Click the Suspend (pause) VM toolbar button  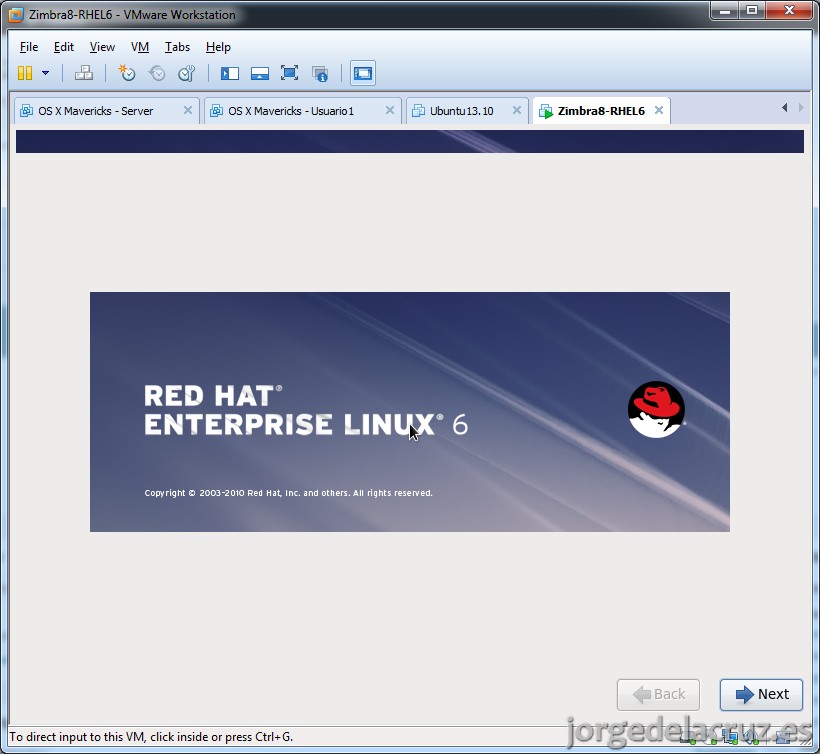pos(25,73)
